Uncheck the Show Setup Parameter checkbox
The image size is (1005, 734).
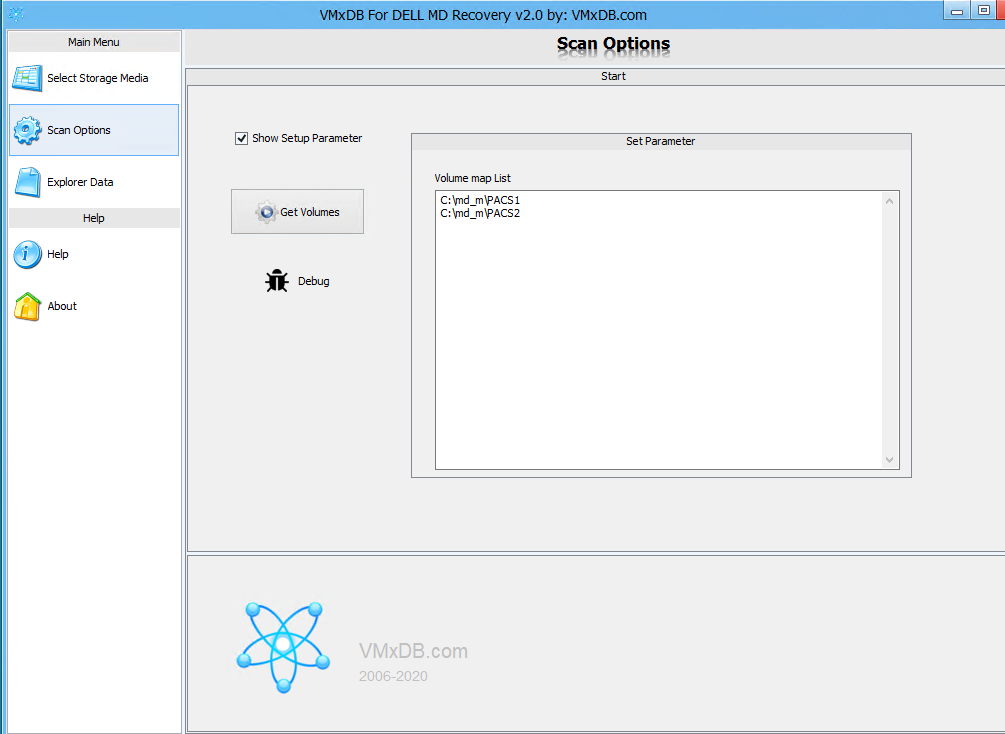242,138
